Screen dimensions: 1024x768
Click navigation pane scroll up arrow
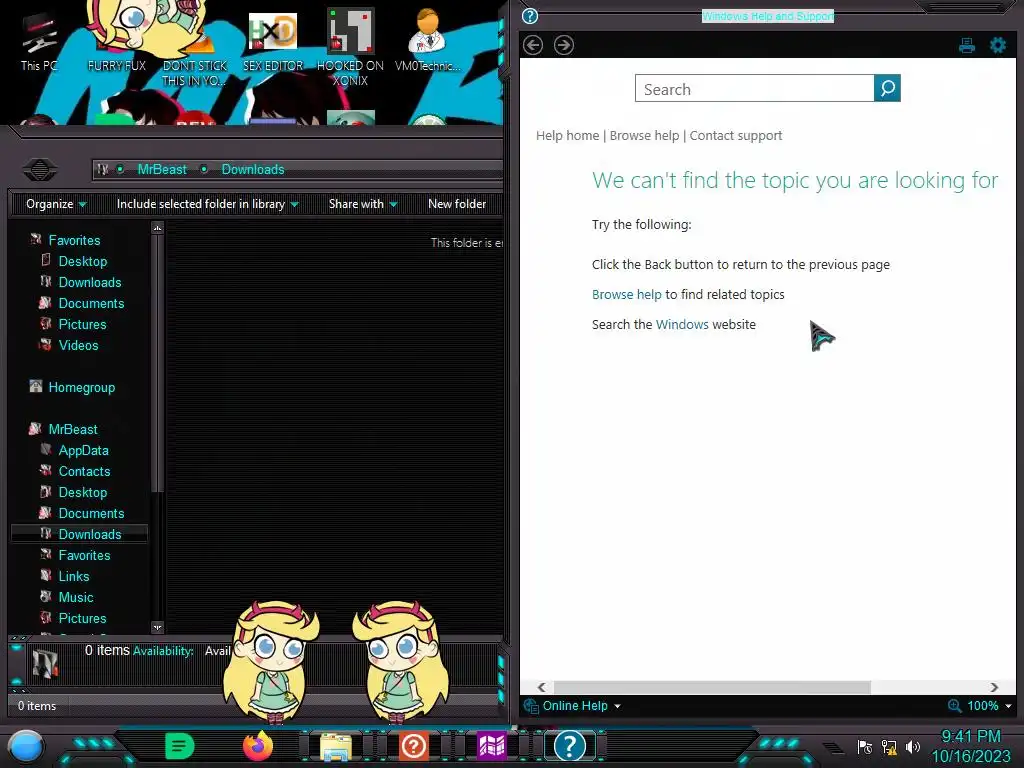coord(157,228)
